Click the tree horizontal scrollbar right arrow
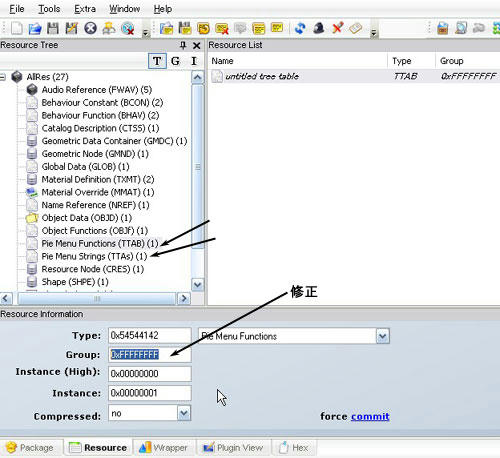Viewport: 500px width, 458px height. (184, 298)
